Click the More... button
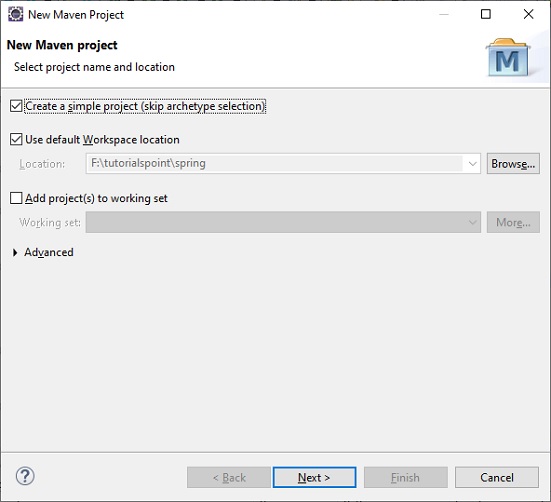 [x=513, y=222]
